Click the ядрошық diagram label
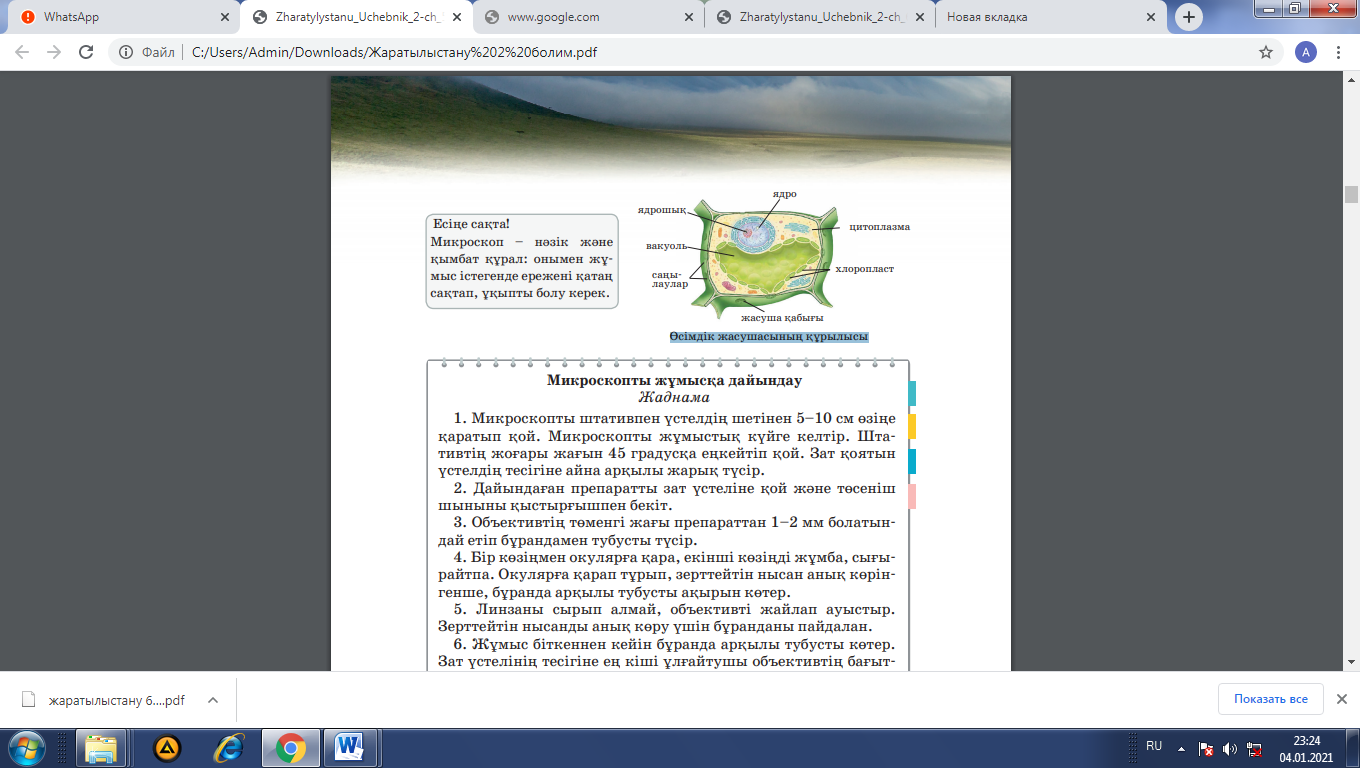Screen dimensions: 1360x768 pyautogui.click(x=662, y=210)
